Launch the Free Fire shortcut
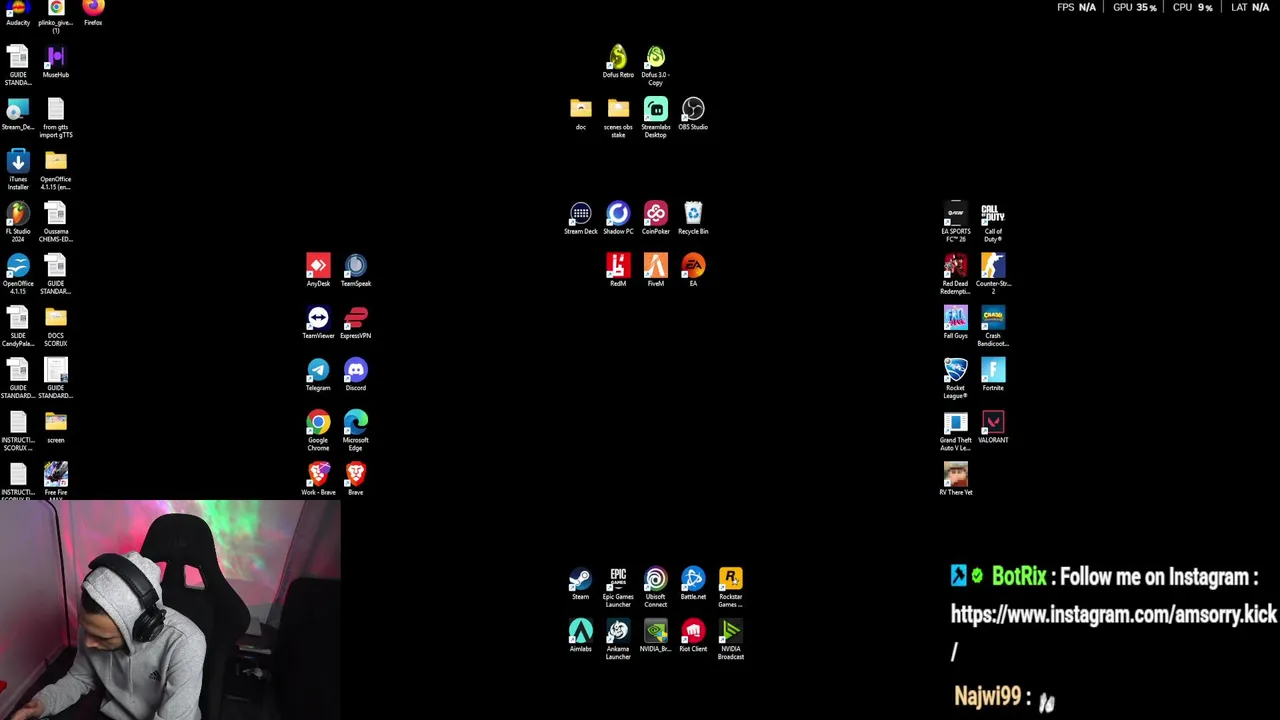Screen dimensions: 1280x720 point(56,480)
